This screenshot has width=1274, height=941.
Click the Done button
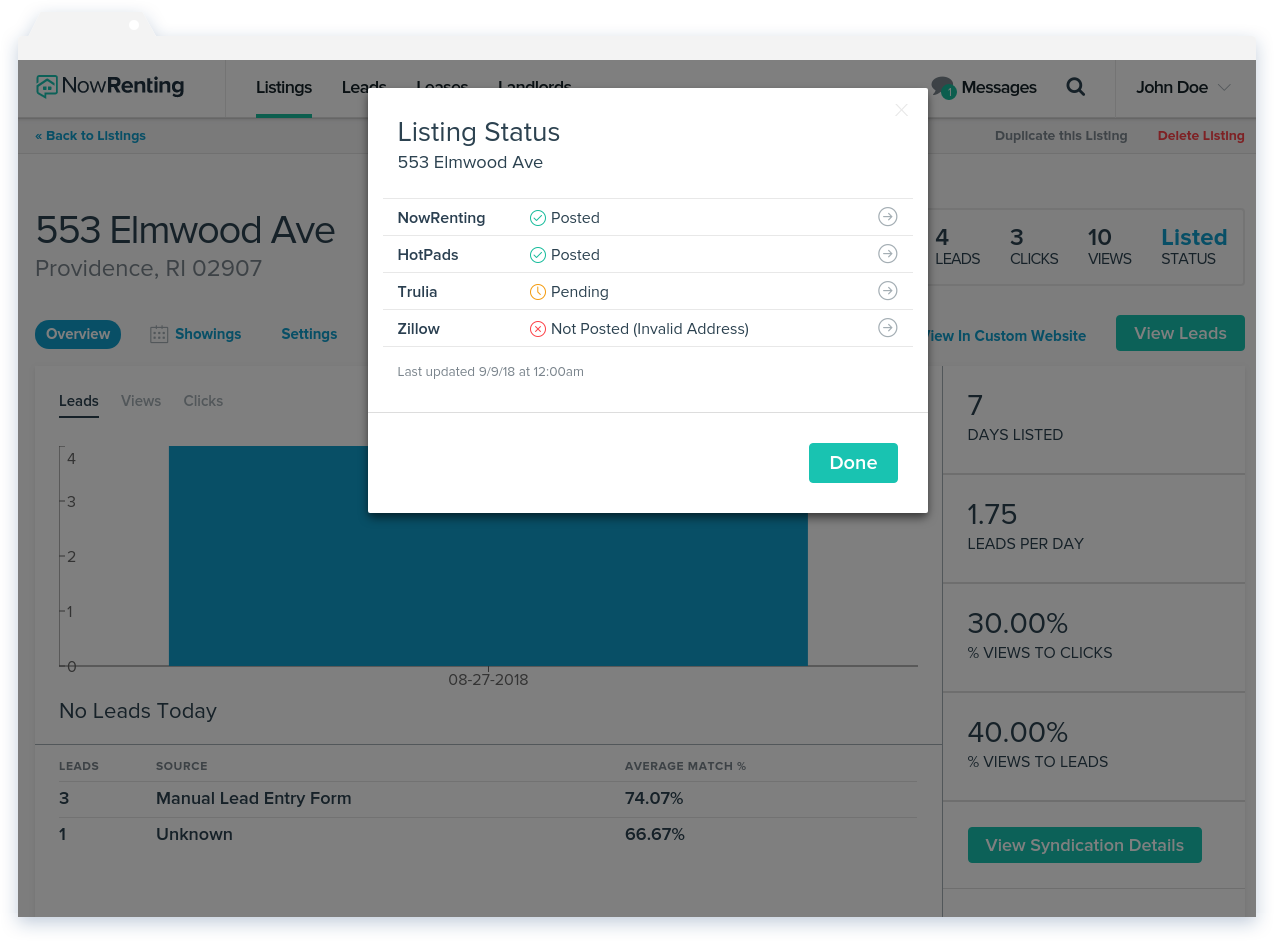click(853, 463)
